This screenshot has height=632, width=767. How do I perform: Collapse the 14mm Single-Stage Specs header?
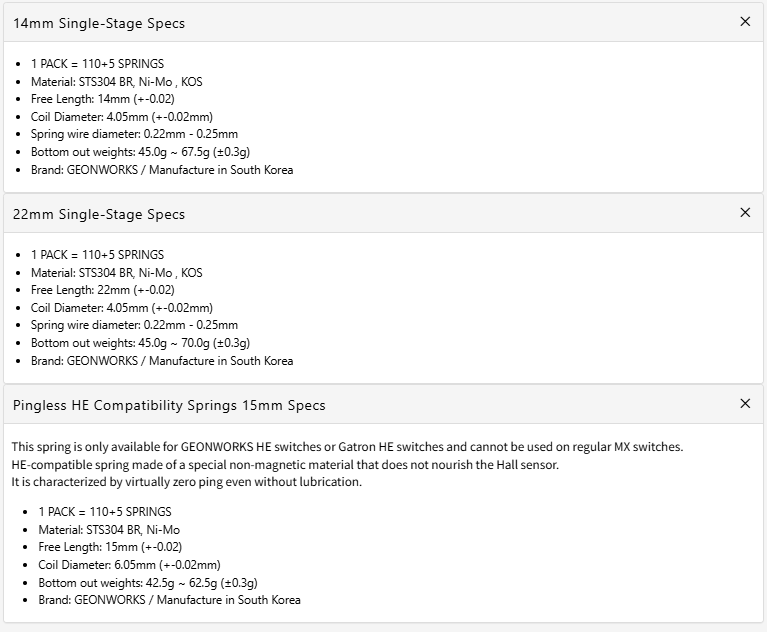point(99,23)
